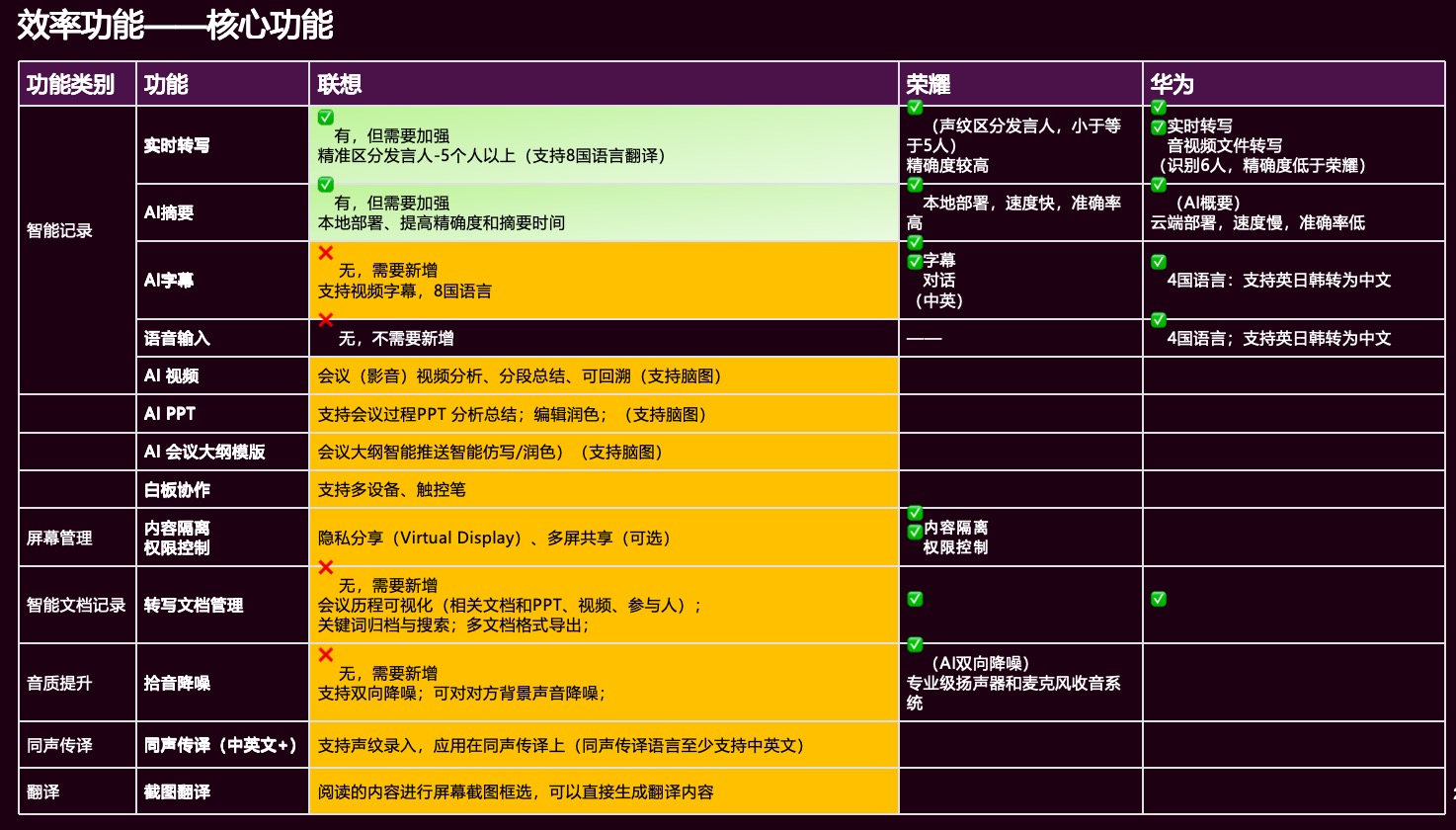
Task: Click the 同声传译 category cell
Action: pos(77,745)
